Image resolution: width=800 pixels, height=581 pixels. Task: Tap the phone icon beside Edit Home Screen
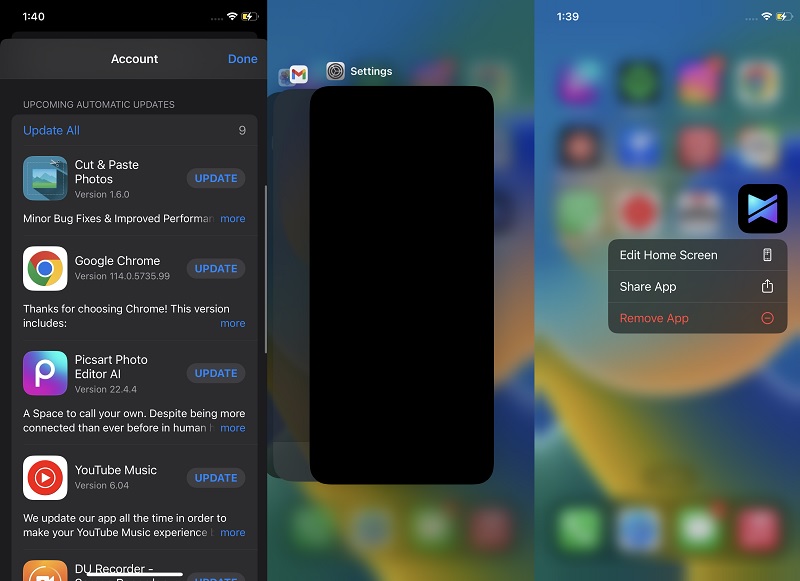click(767, 255)
